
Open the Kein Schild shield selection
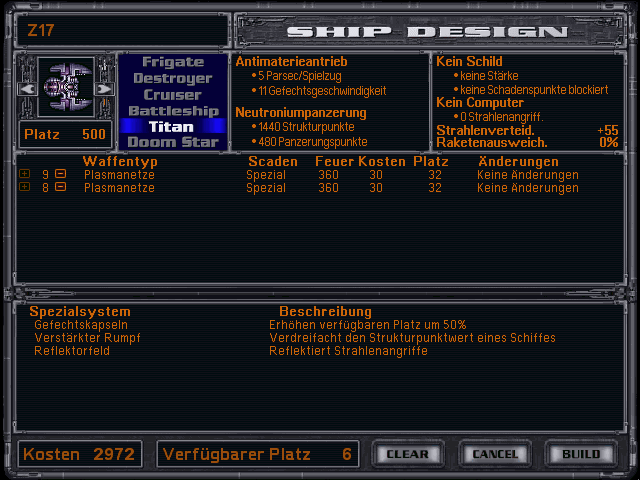(x=468, y=61)
